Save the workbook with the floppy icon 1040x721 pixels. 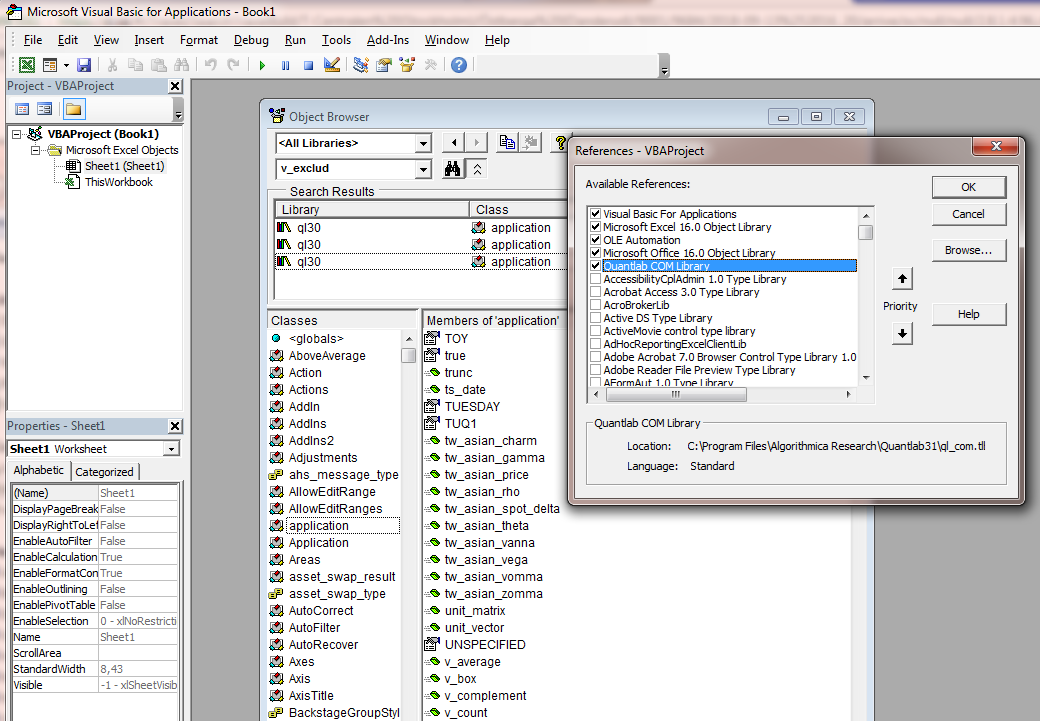click(84, 64)
